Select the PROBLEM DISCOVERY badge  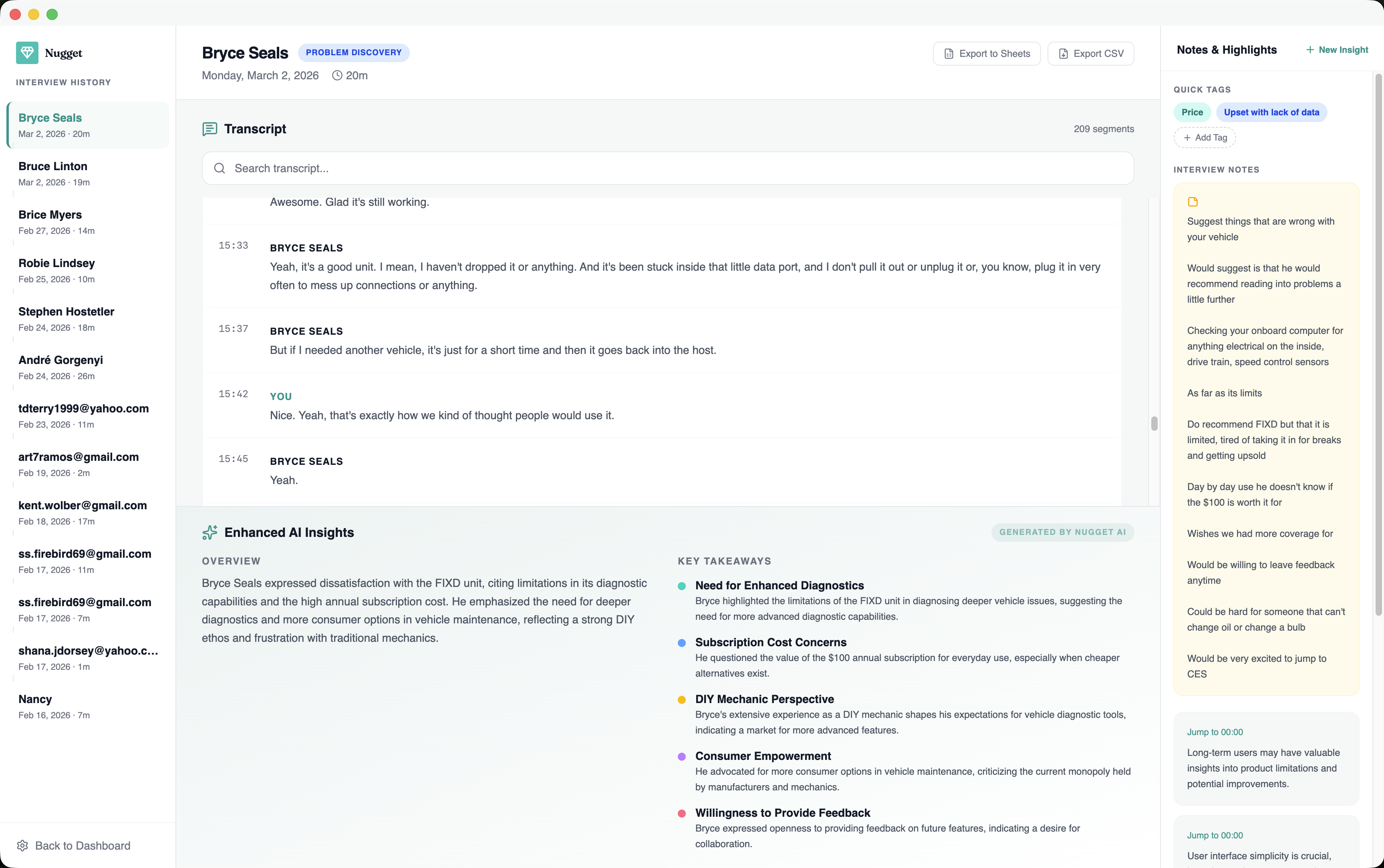355,52
